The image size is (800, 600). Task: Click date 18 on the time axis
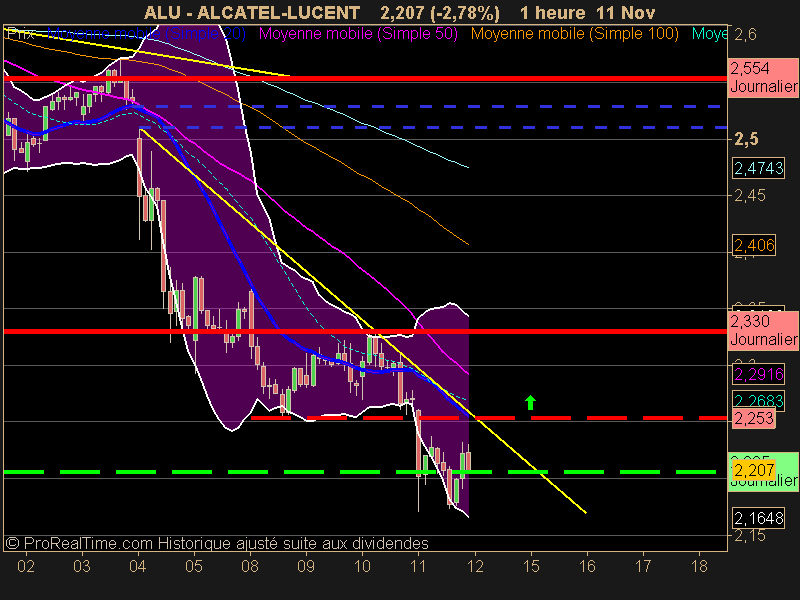699,566
